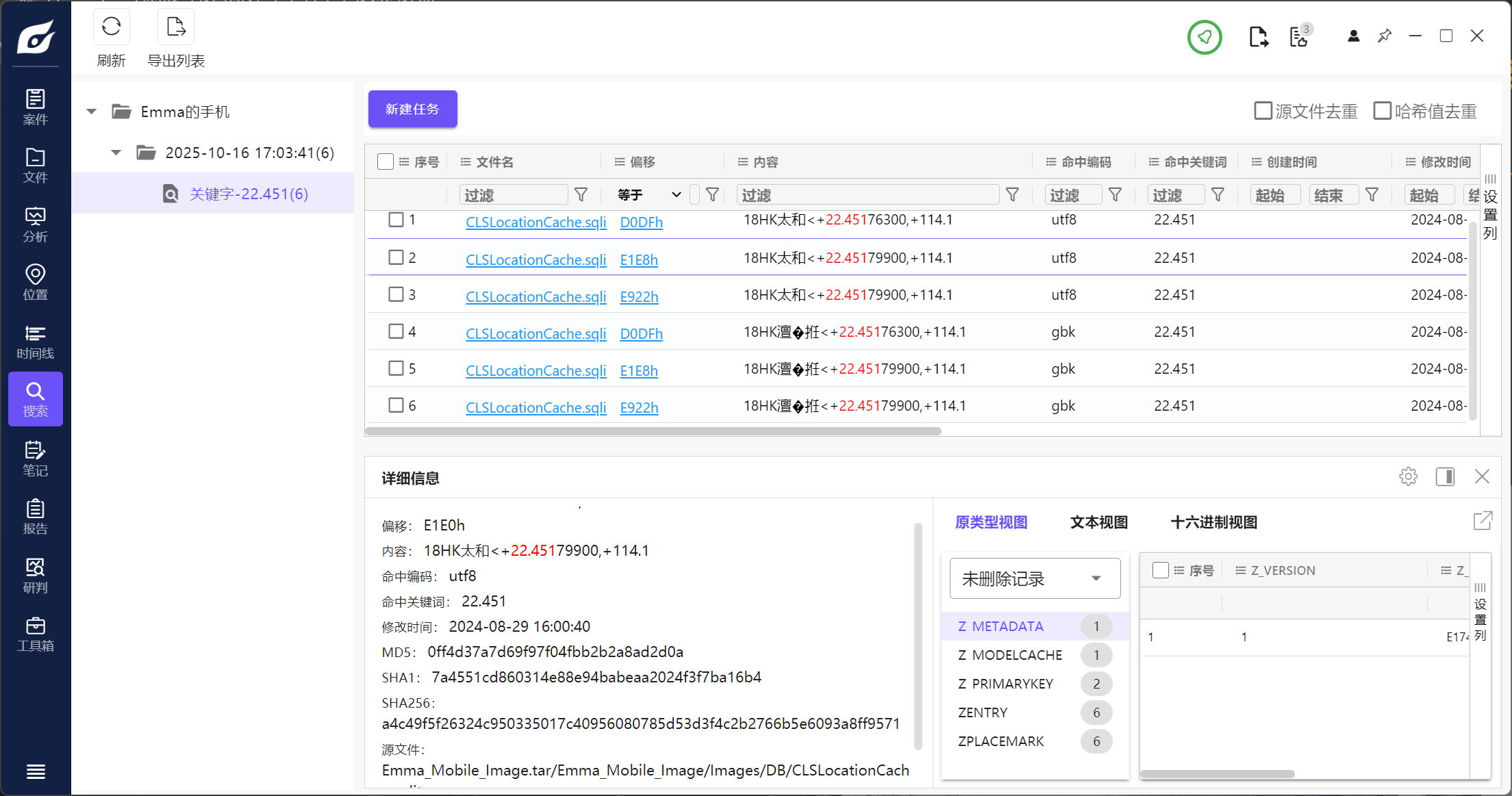
Task: Switch to the text view (文本视图) tab
Action: click(x=1098, y=522)
